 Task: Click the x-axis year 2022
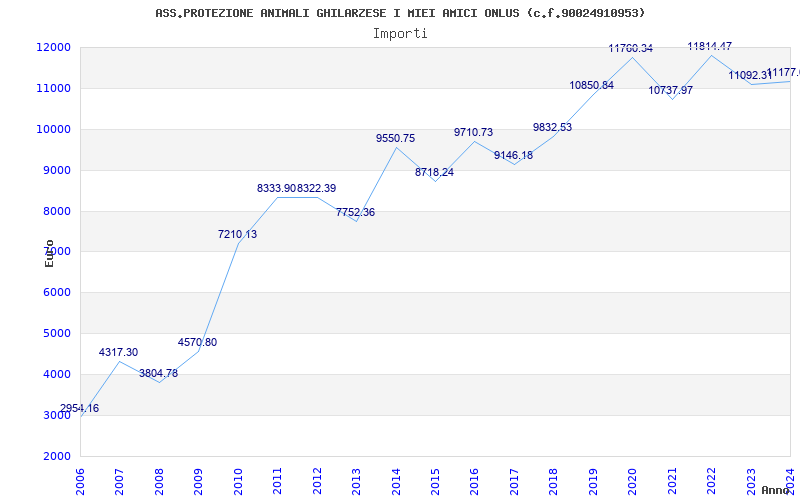point(712,481)
